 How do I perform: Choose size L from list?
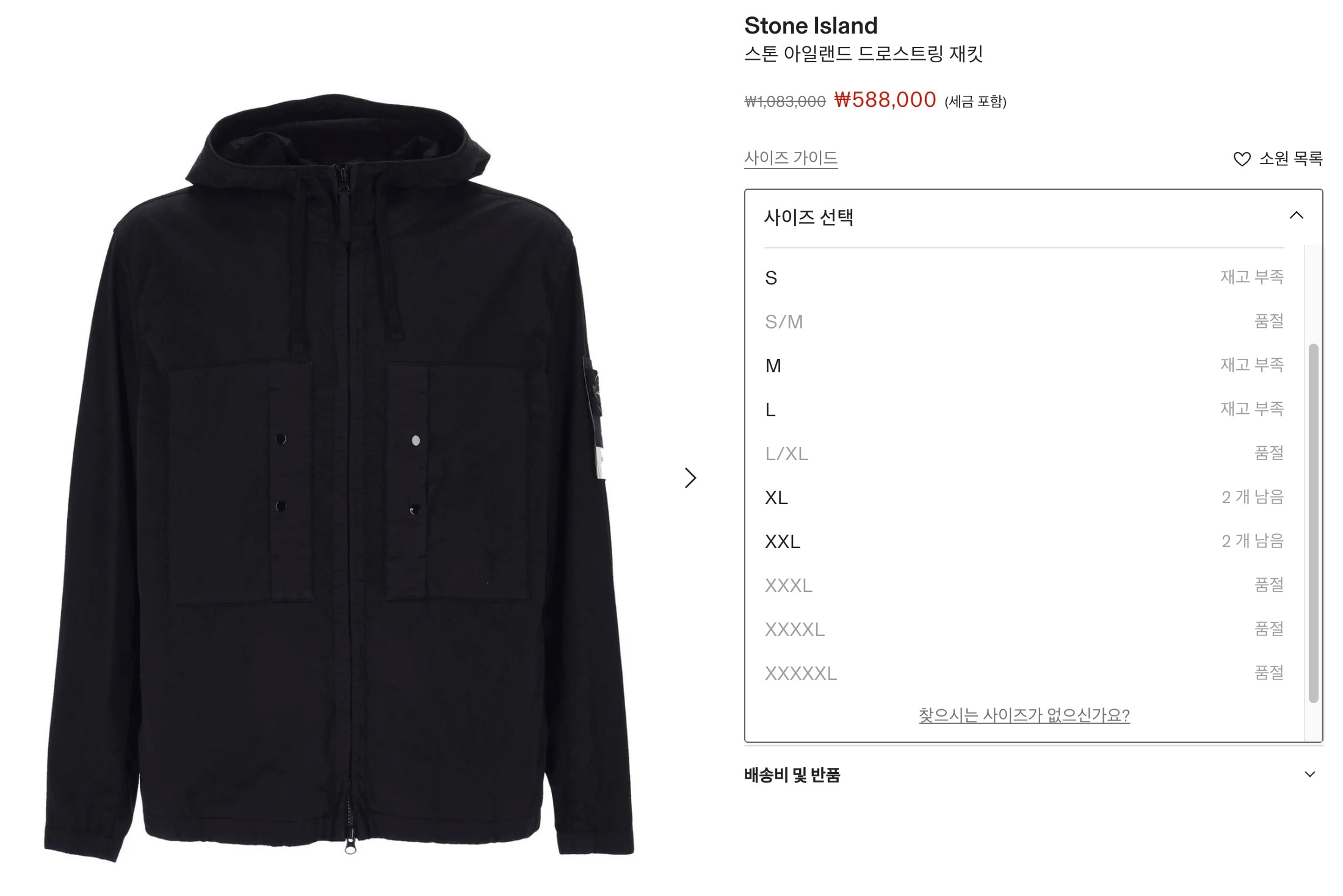(x=1024, y=410)
